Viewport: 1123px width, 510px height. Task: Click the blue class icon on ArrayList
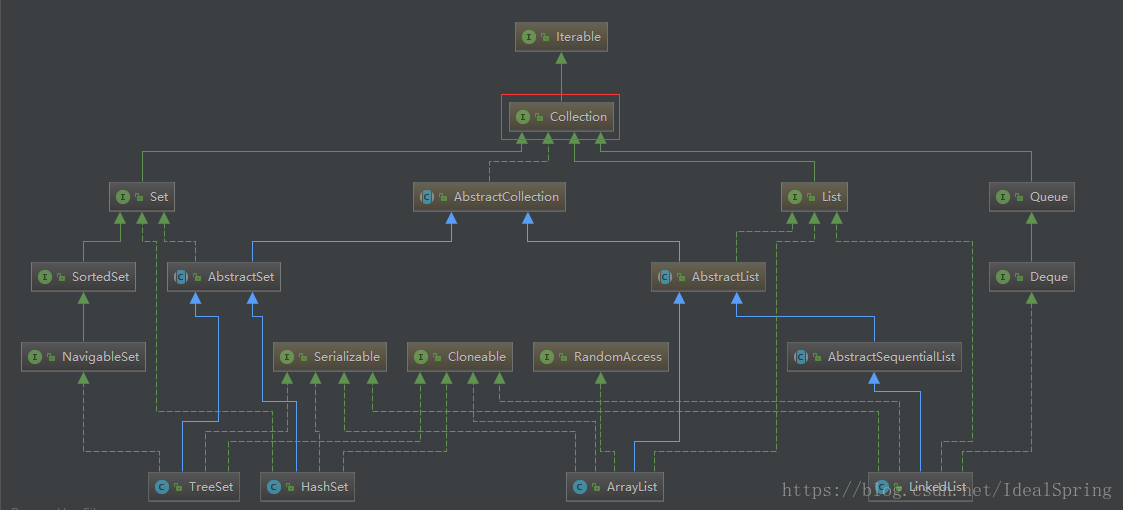[x=579, y=488]
